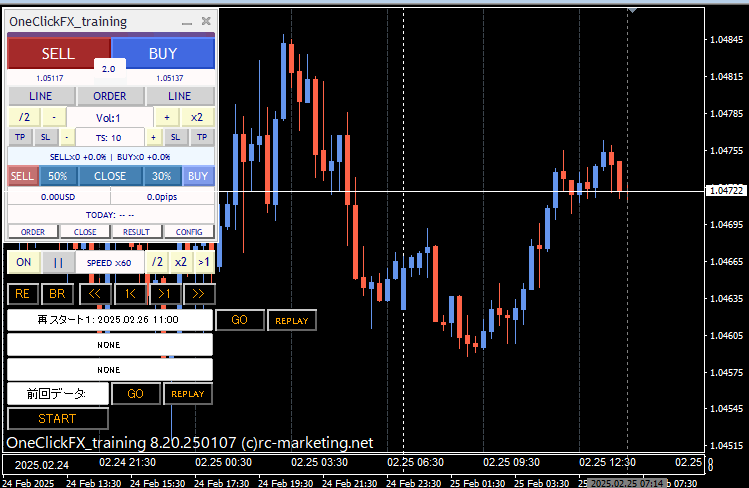
Task: Double the volume with x2 button
Action: (x=197, y=117)
